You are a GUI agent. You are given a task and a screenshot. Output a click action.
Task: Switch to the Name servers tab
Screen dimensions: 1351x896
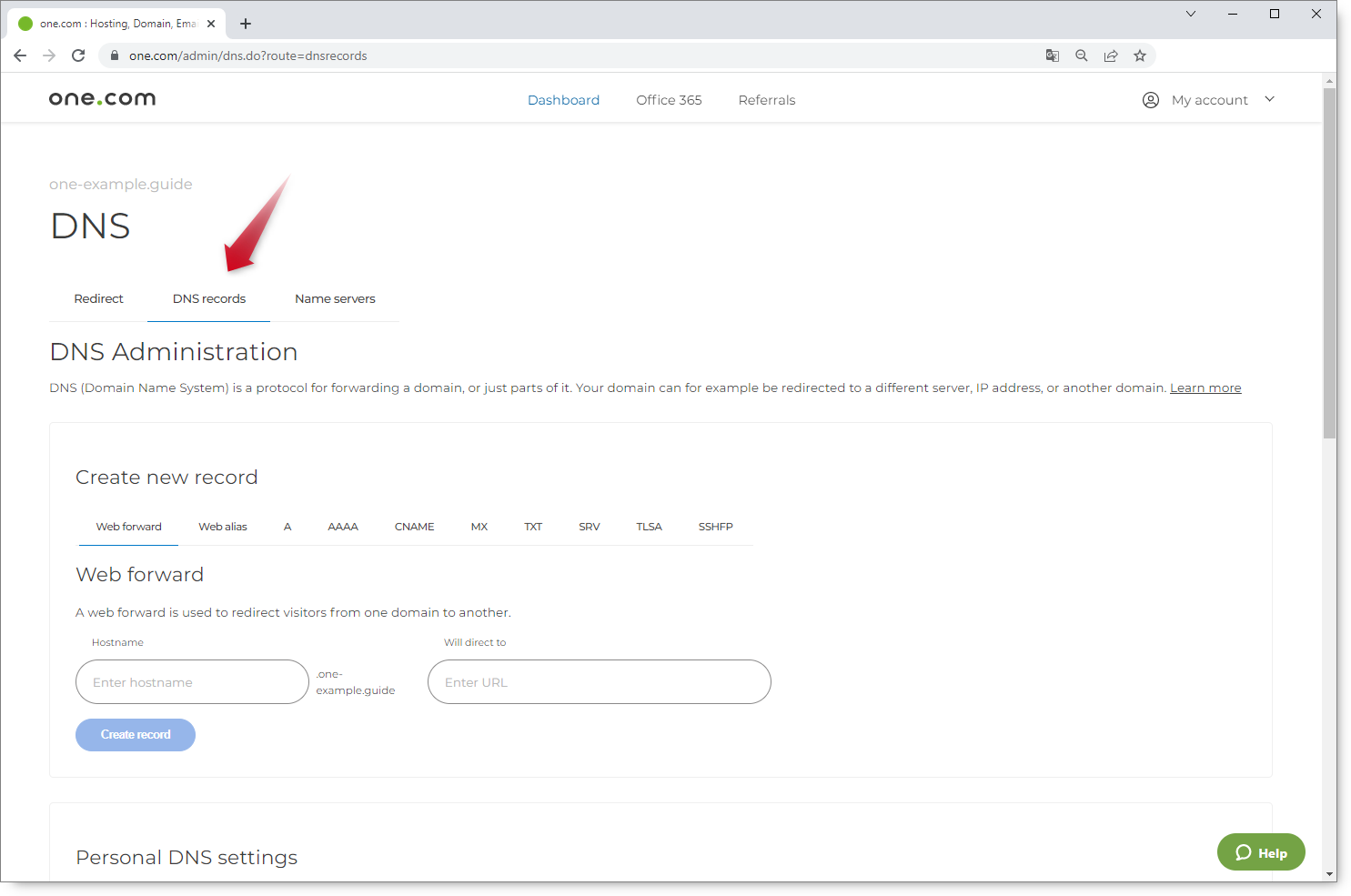pyautogui.click(x=335, y=298)
